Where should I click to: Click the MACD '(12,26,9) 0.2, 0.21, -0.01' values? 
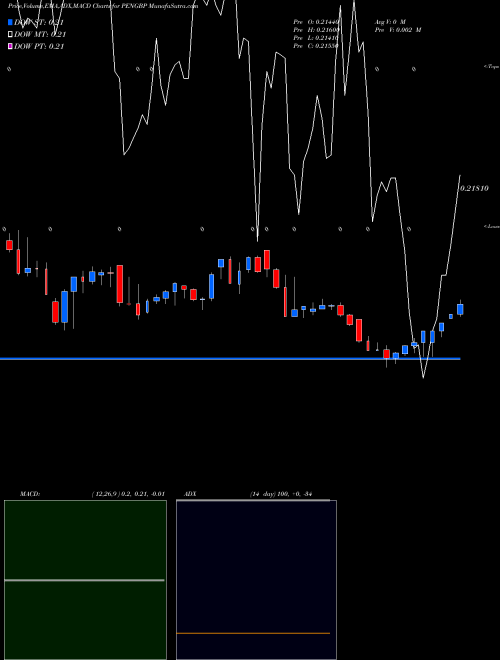click(128, 494)
